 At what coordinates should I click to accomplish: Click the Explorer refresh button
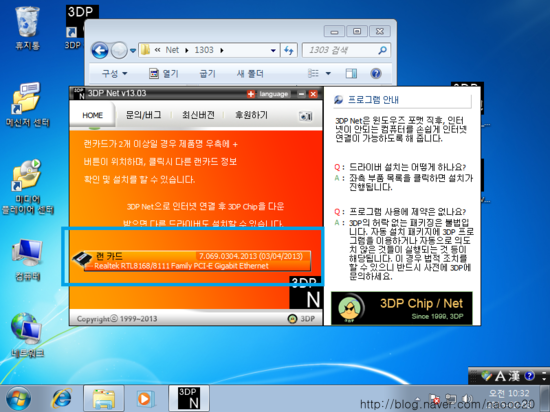[289, 50]
